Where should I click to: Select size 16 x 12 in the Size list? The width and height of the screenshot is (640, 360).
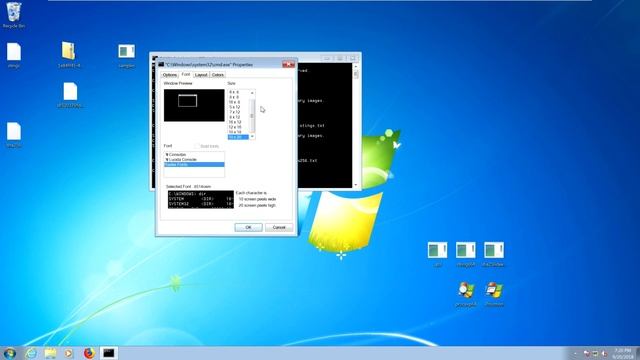[238, 122]
